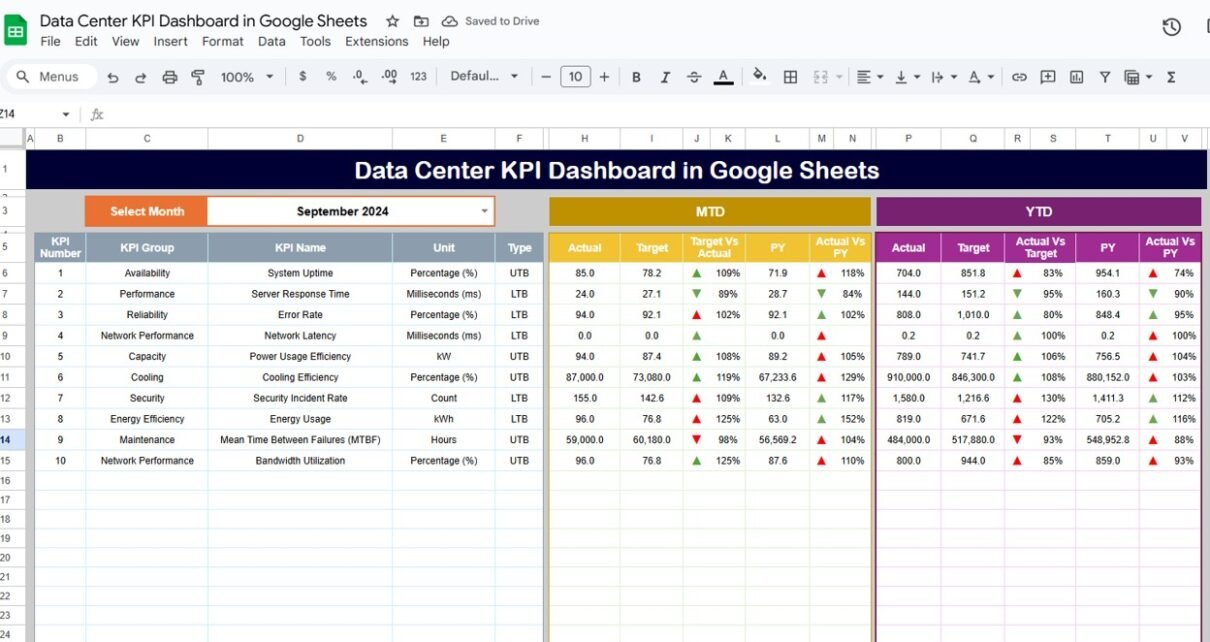Insert a link using the link icon
The image size is (1210, 642).
[1019, 77]
